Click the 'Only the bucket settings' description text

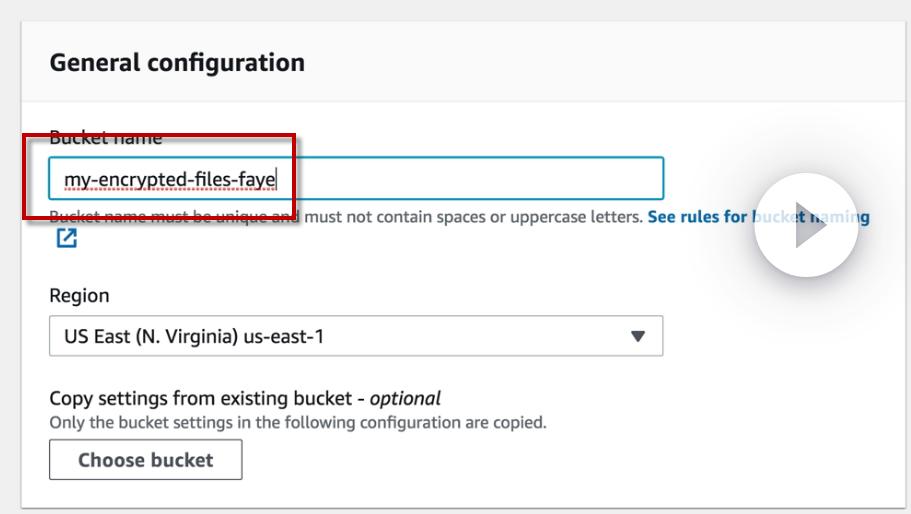point(297,422)
